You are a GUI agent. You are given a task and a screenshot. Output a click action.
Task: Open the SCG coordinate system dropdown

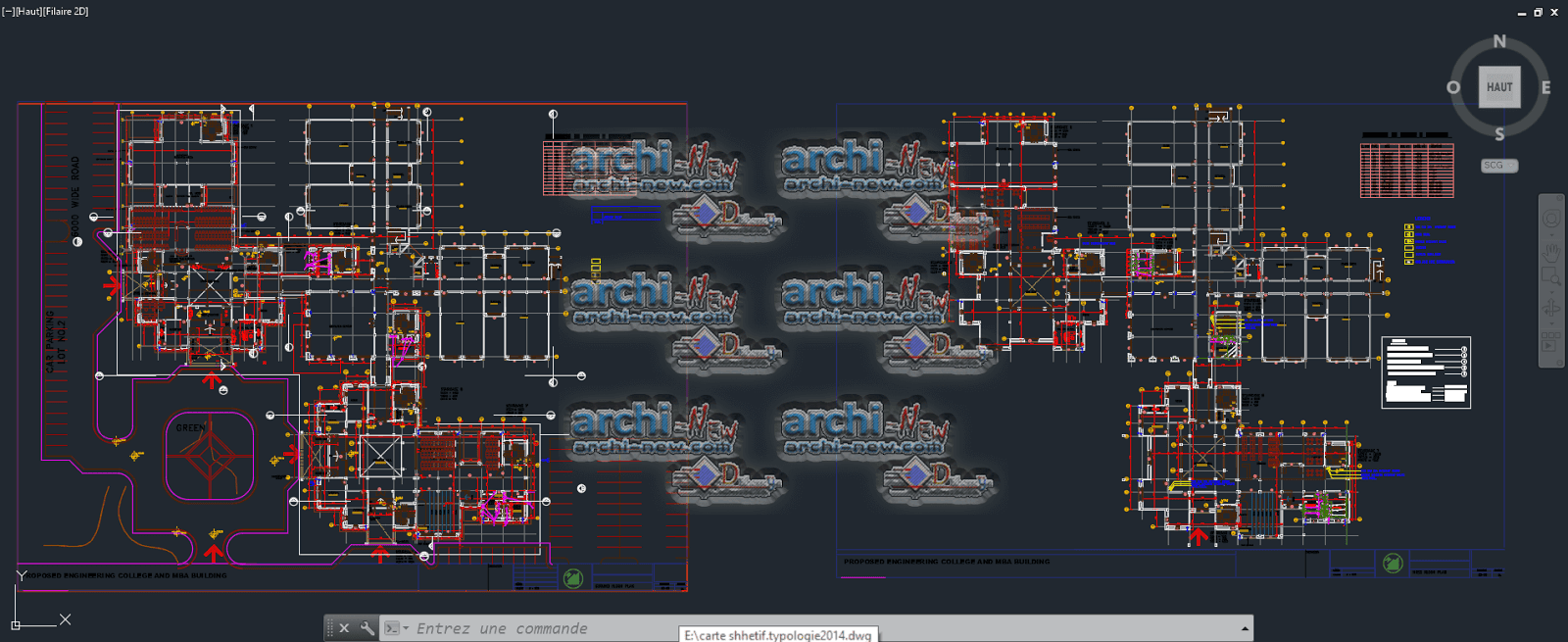click(x=1499, y=166)
